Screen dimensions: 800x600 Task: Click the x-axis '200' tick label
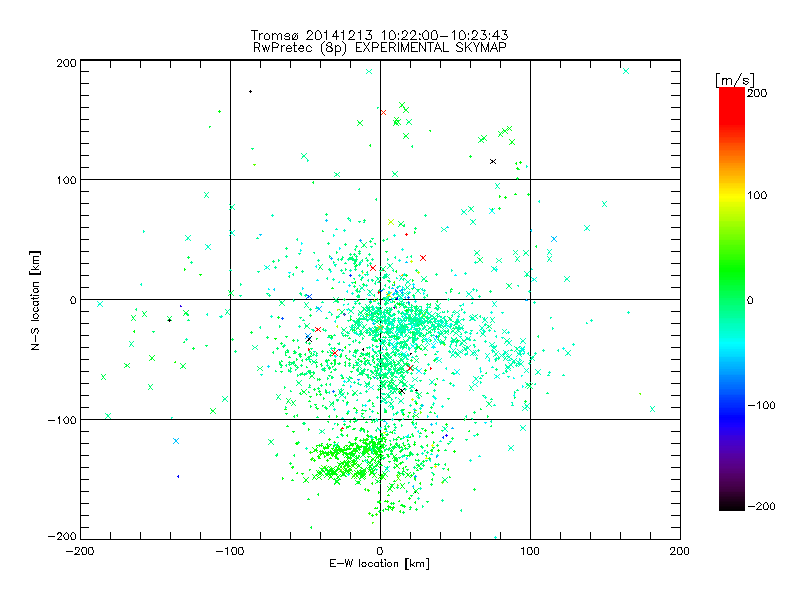(x=680, y=551)
